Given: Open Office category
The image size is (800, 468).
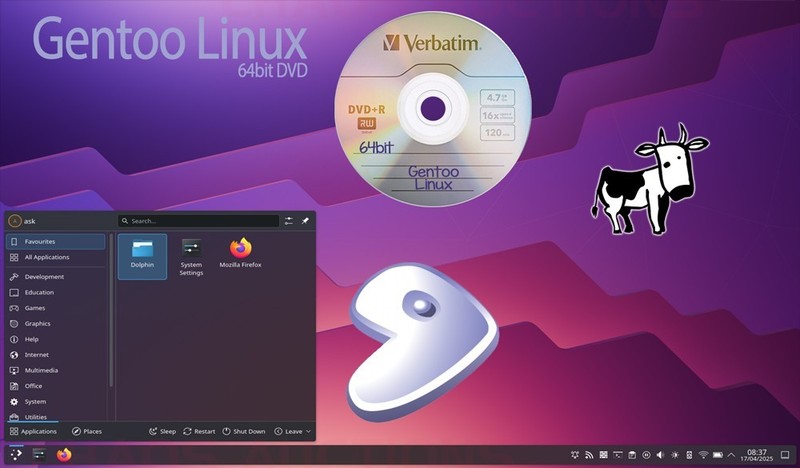Looking at the screenshot, I should tap(55, 386).
